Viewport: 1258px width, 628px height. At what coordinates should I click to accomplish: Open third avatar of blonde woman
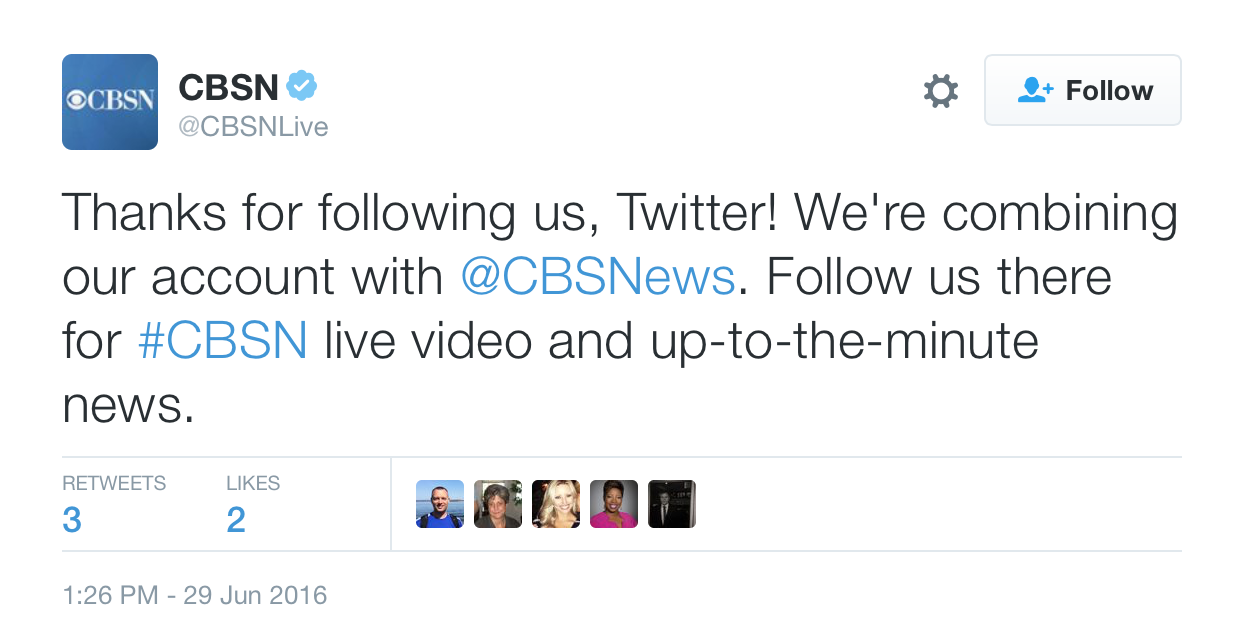pyautogui.click(x=556, y=504)
